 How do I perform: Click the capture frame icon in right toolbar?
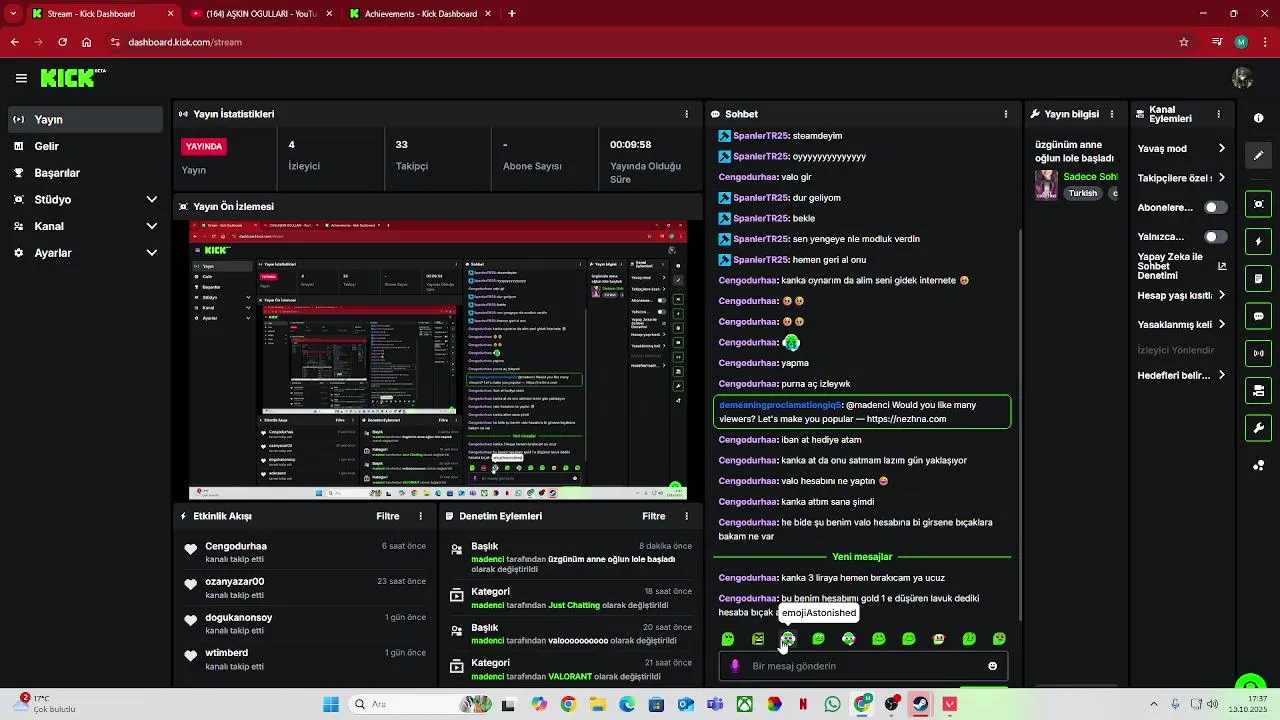(1258, 204)
